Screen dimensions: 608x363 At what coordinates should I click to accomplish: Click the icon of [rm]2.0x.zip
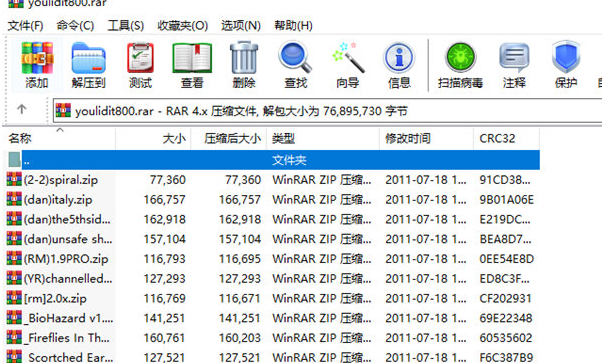click(x=14, y=298)
